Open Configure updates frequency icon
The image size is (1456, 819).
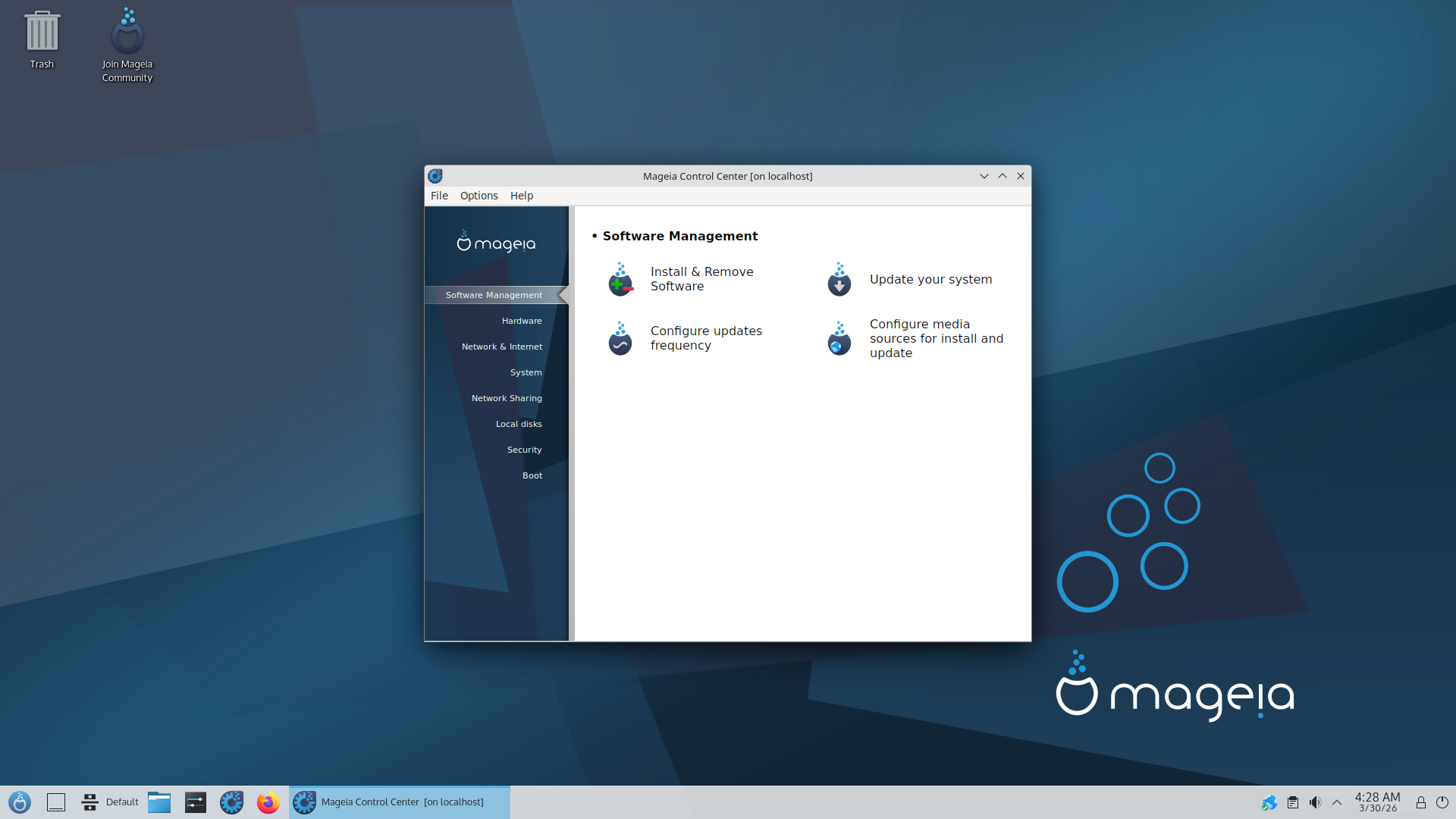tap(621, 338)
